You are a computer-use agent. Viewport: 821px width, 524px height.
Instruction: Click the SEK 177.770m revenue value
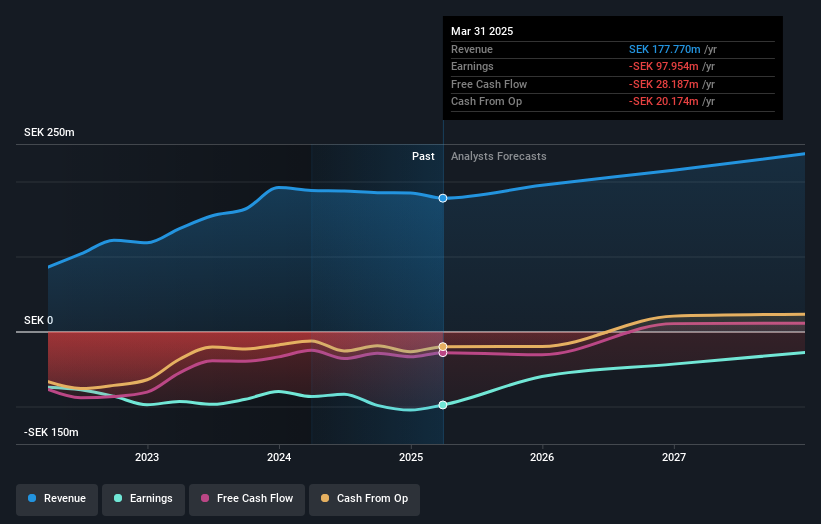(x=664, y=49)
